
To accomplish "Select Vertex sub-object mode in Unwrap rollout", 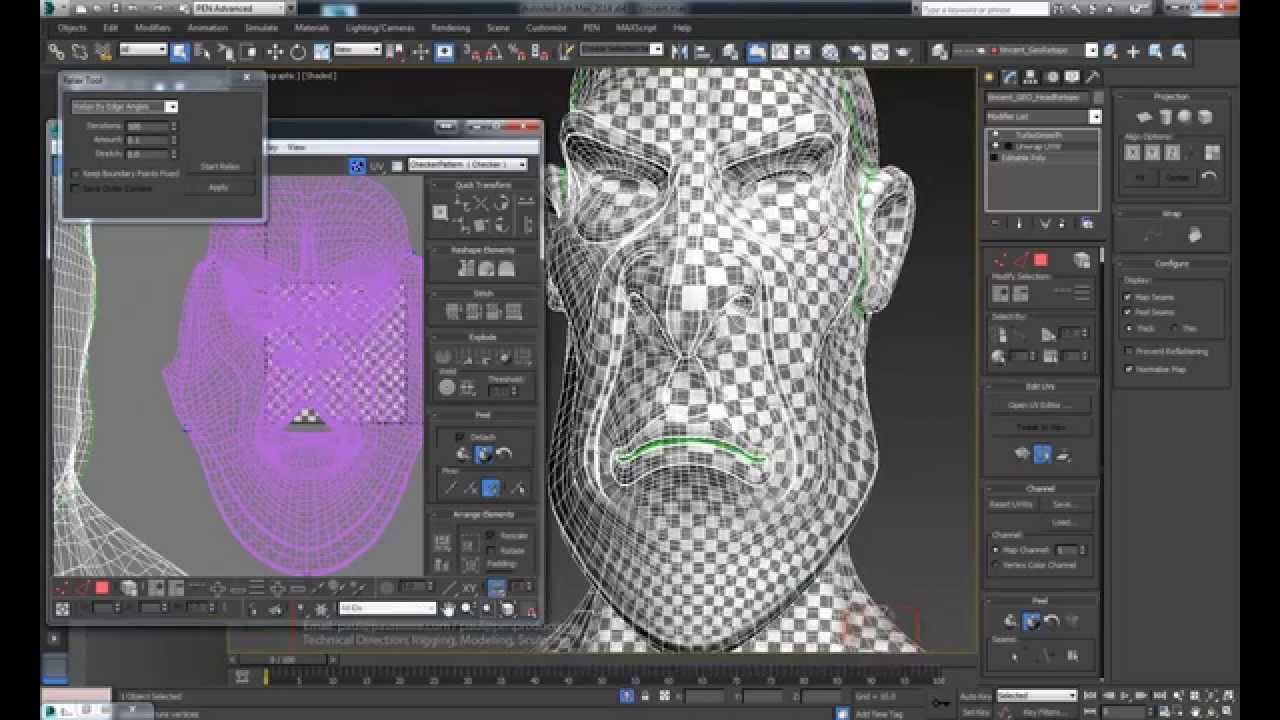I will 1001,260.
